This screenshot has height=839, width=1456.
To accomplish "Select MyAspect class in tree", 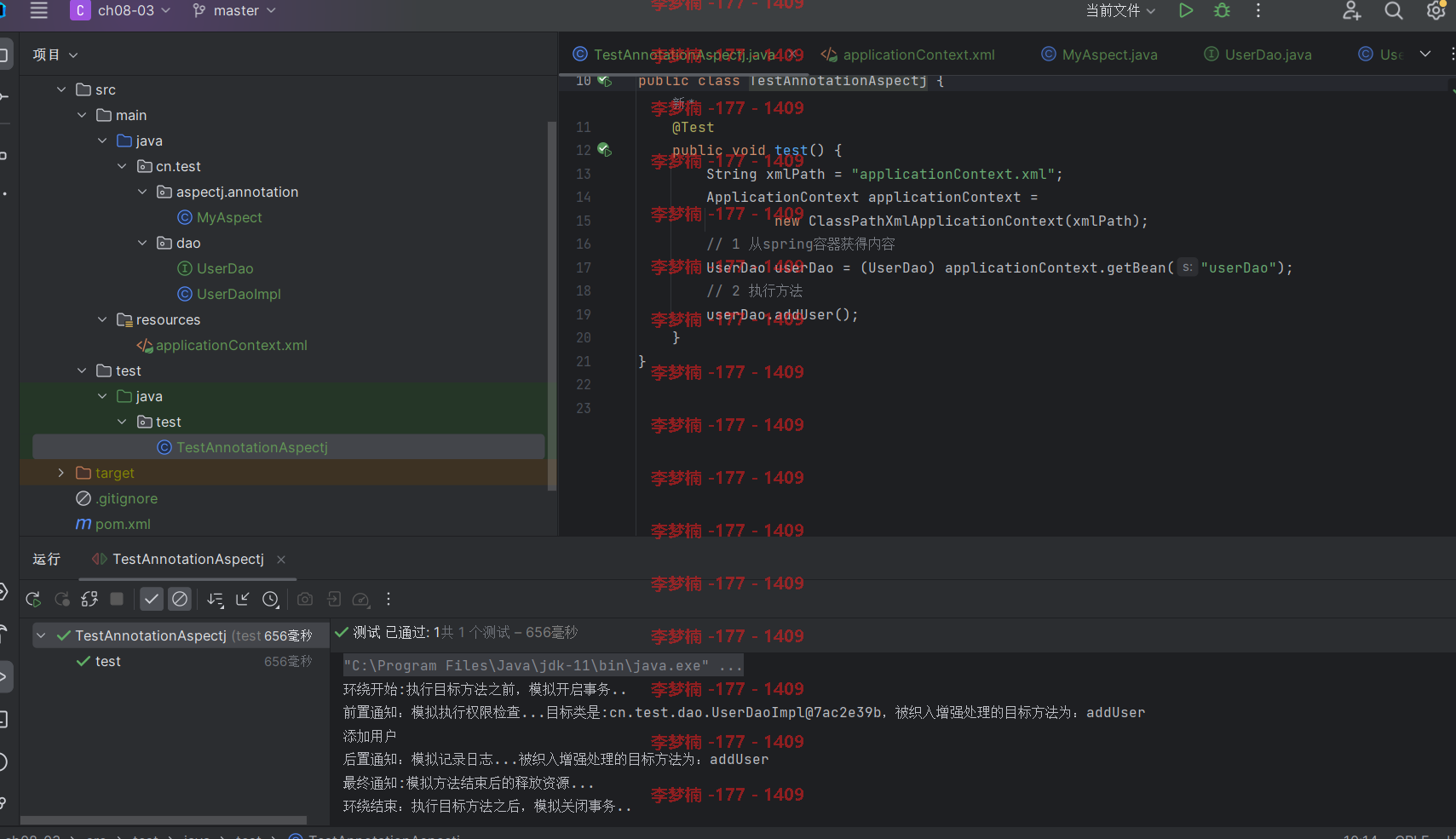I will point(220,217).
